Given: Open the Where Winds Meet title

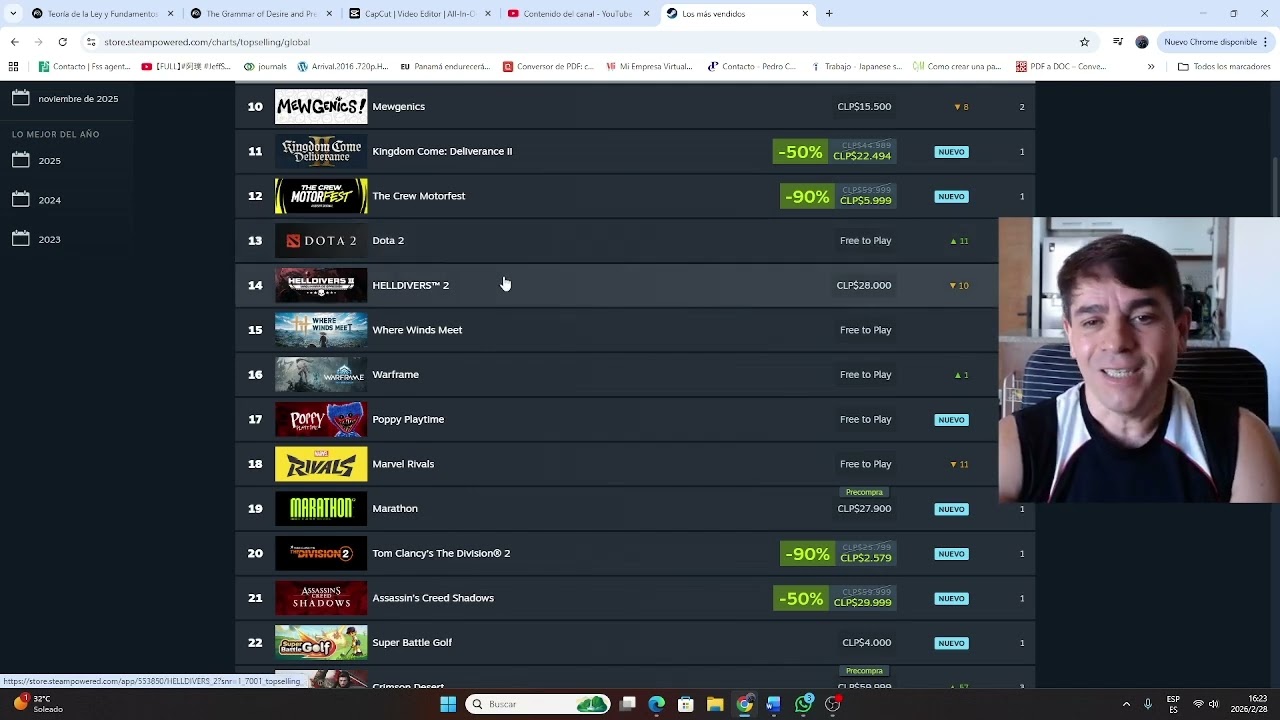Looking at the screenshot, I should (x=417, y=330).
